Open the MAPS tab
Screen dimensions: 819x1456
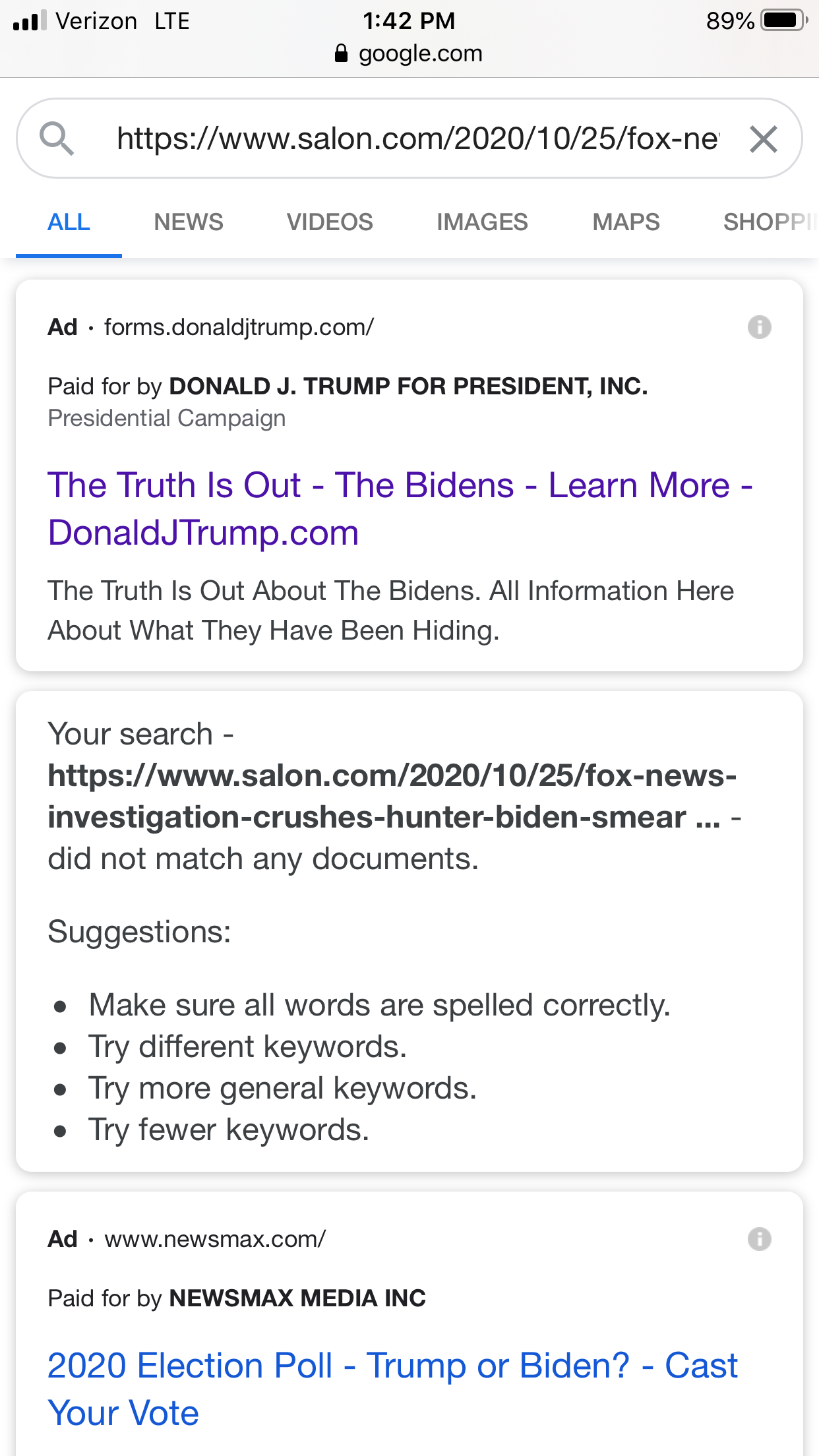point(626,222)
